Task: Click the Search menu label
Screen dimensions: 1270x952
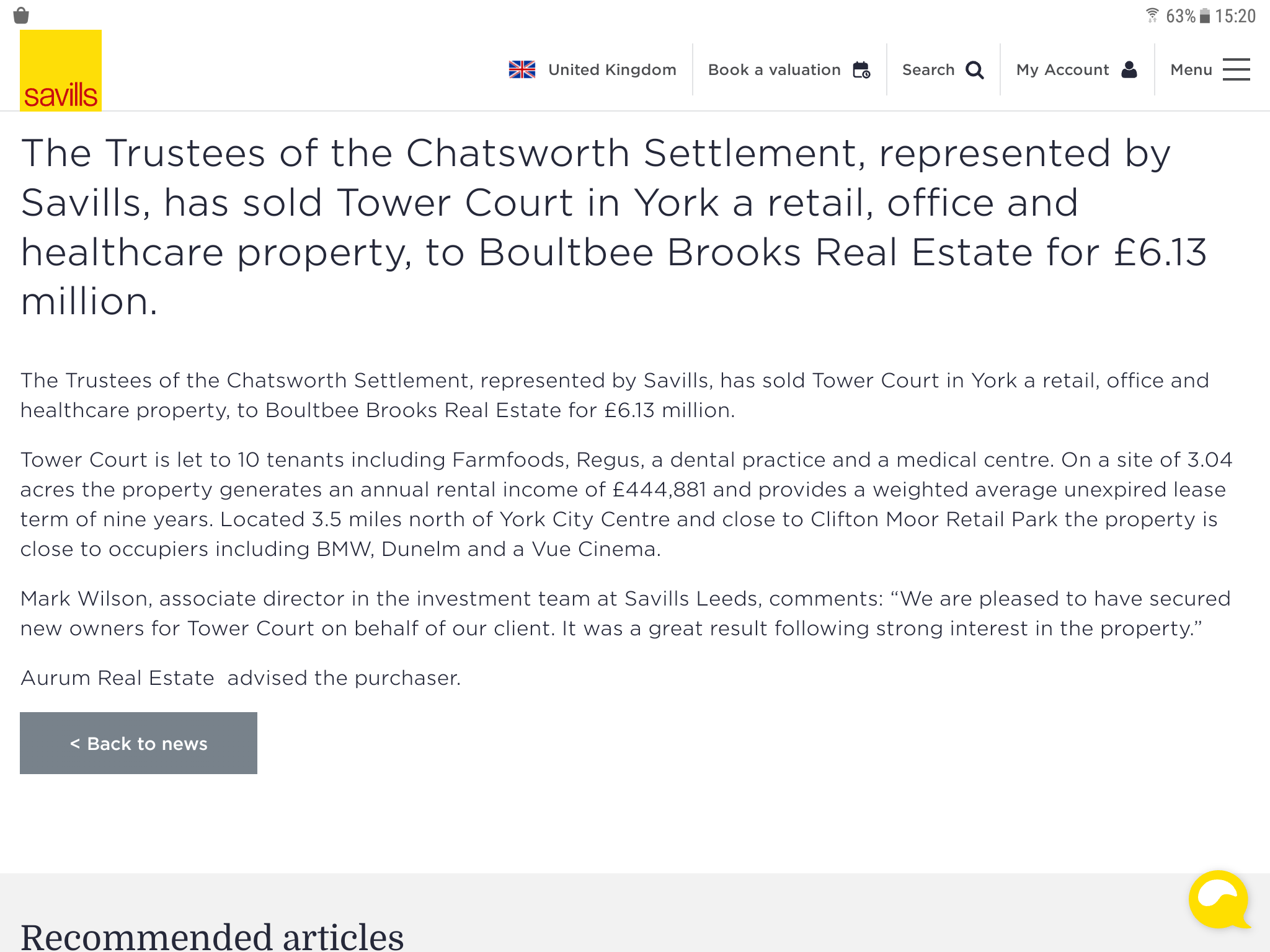Action: [928, 70]
